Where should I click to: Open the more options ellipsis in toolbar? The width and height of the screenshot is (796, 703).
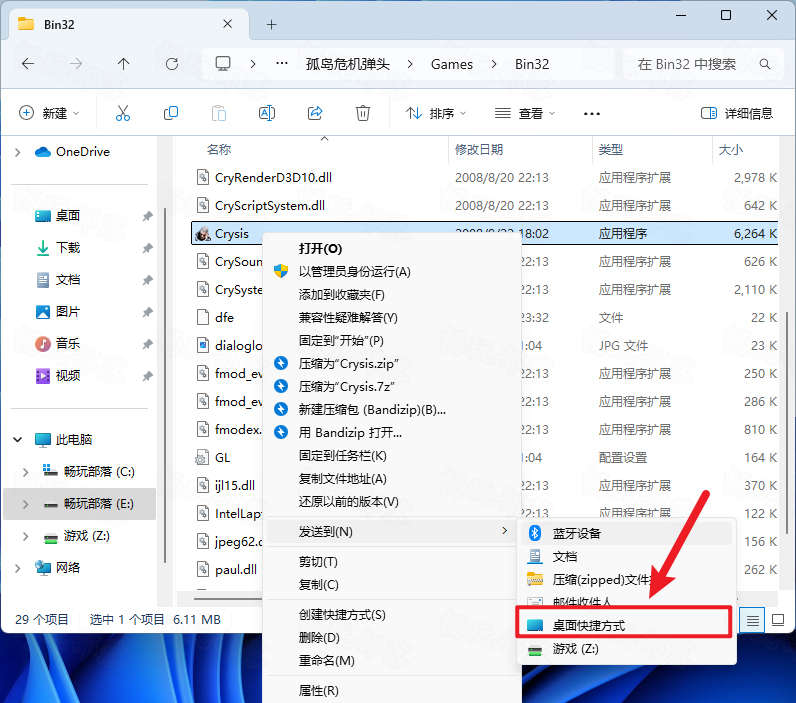(x=592, y=114)
